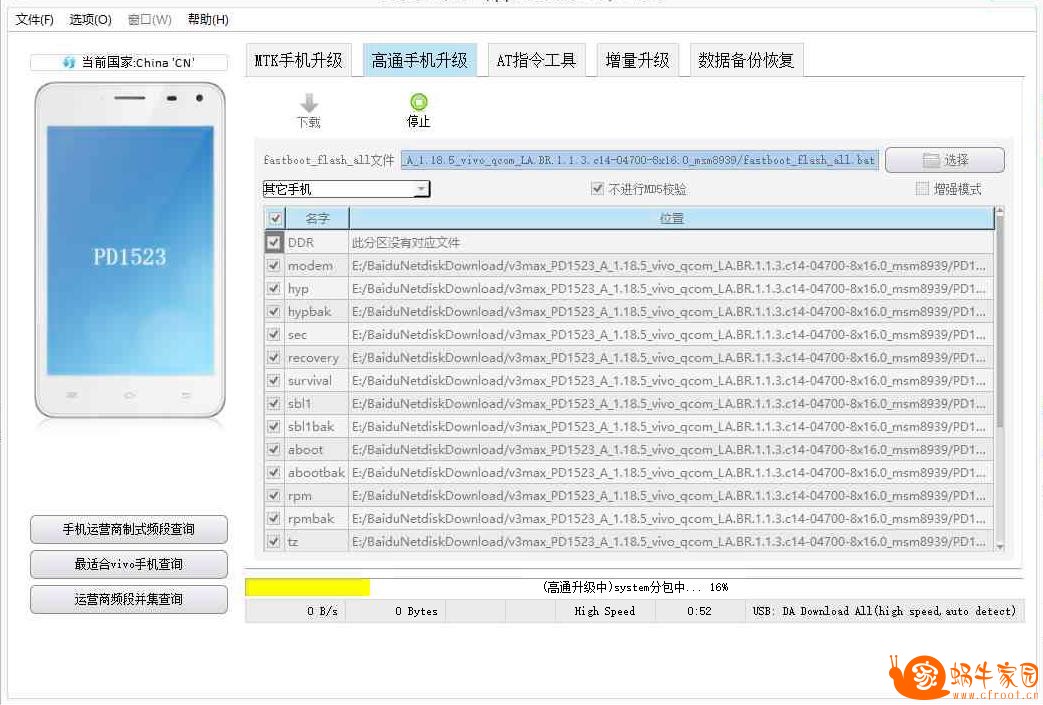The image size is (1043, 705).
Task: Switch to the 增量升级 tab
Action: pos(637,61)
